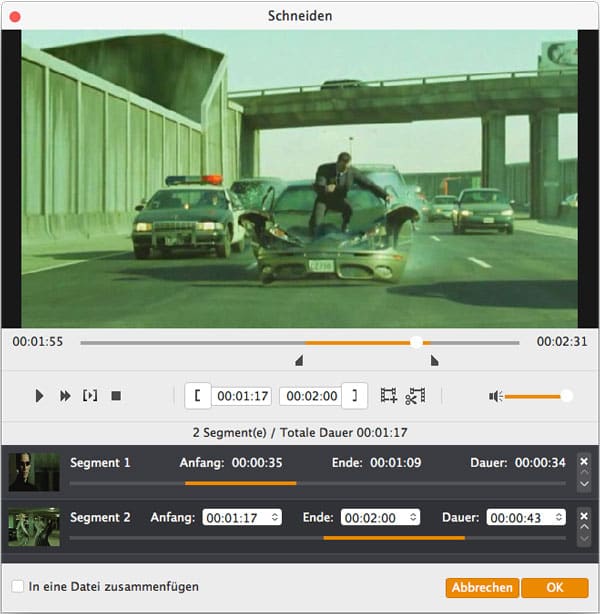Click Segment 1's greyed-out up arrow
This screenshot has height=614, width=600.
click(x=584, y=472)
